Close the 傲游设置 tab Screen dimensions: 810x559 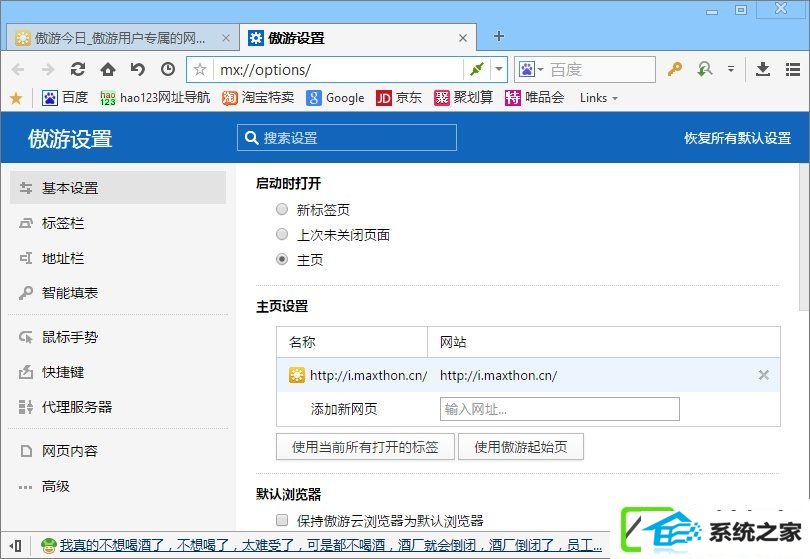coord(463,38)
